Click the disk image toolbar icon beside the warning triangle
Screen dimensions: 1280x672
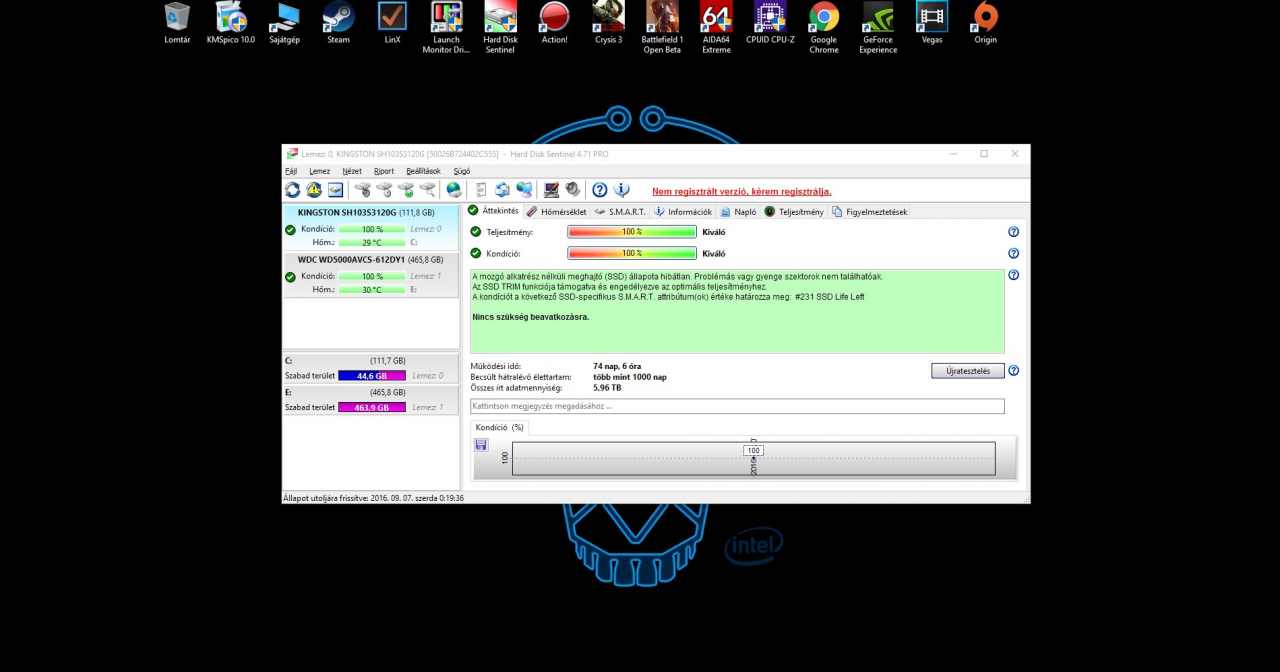[335, 190]
